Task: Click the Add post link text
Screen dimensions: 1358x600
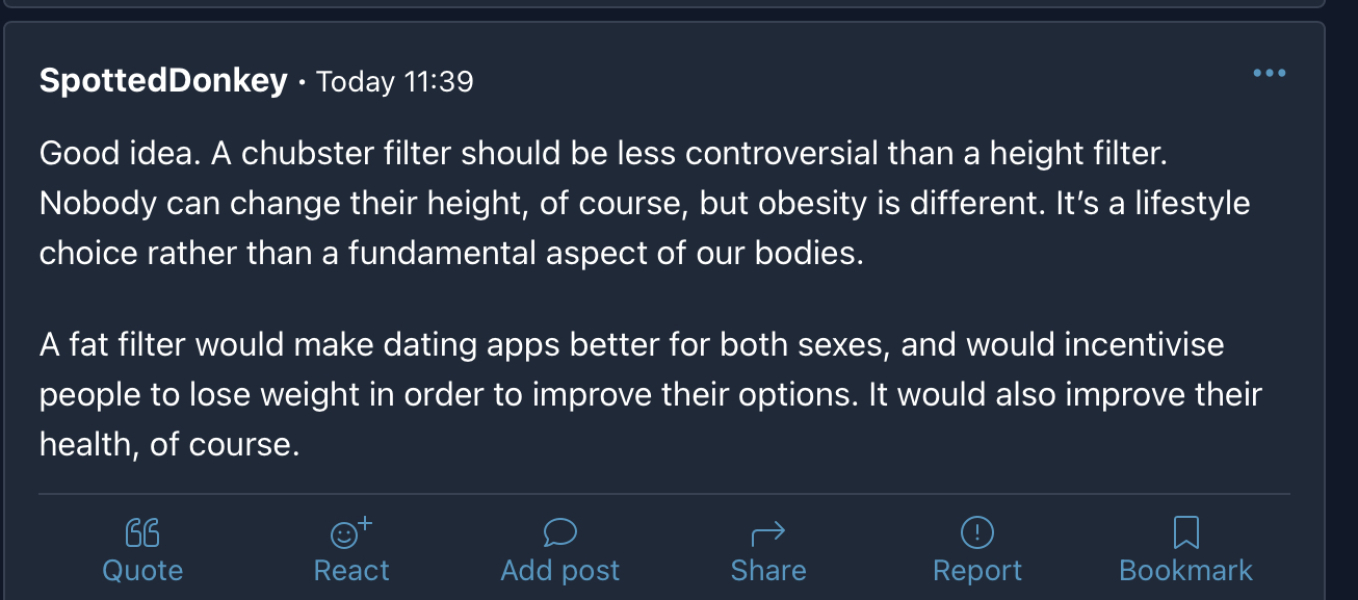Action: click(559, 570)
